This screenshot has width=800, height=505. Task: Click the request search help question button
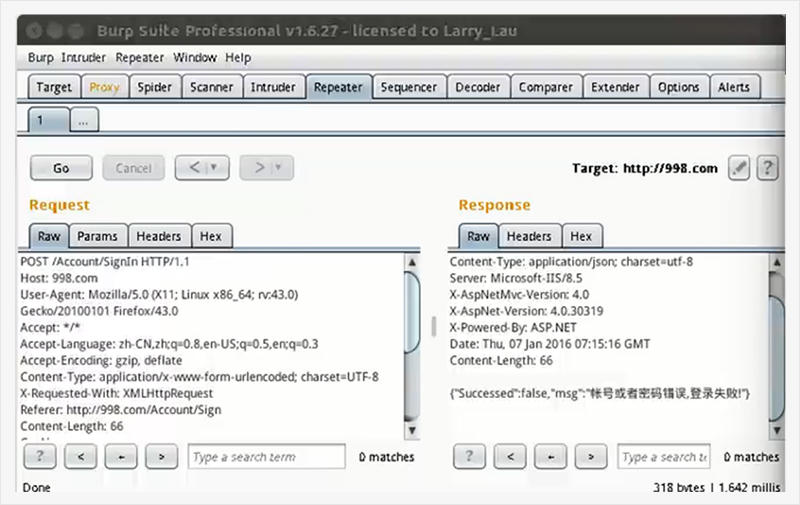40,456
